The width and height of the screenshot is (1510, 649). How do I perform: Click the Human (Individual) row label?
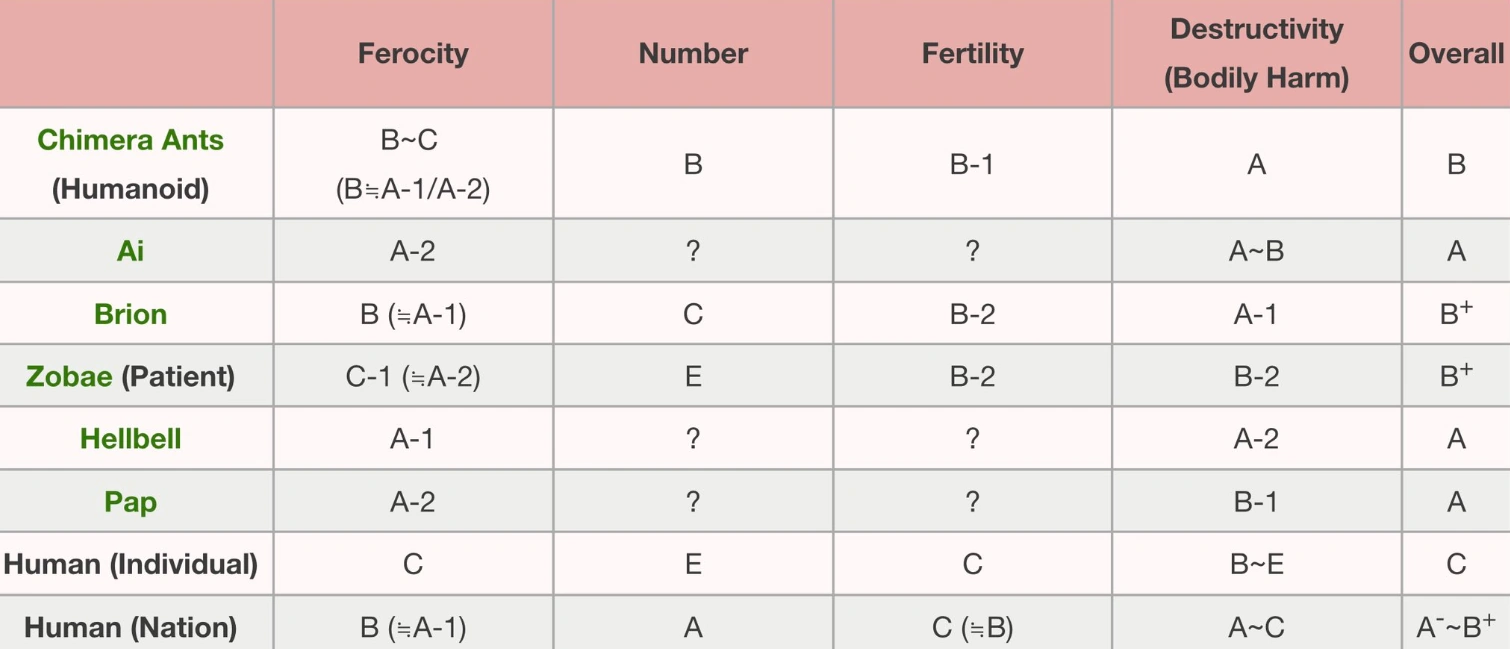pos(131,564)
